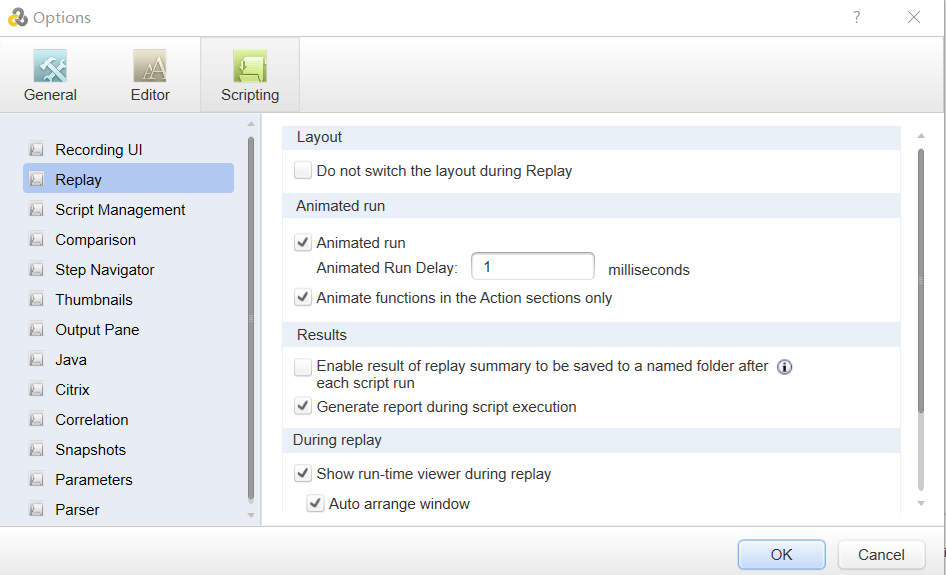The height and width of the screenshot is (575, 946).
Task: Open the General options tab
Action: pyautogui.click(x=50, y=75)
